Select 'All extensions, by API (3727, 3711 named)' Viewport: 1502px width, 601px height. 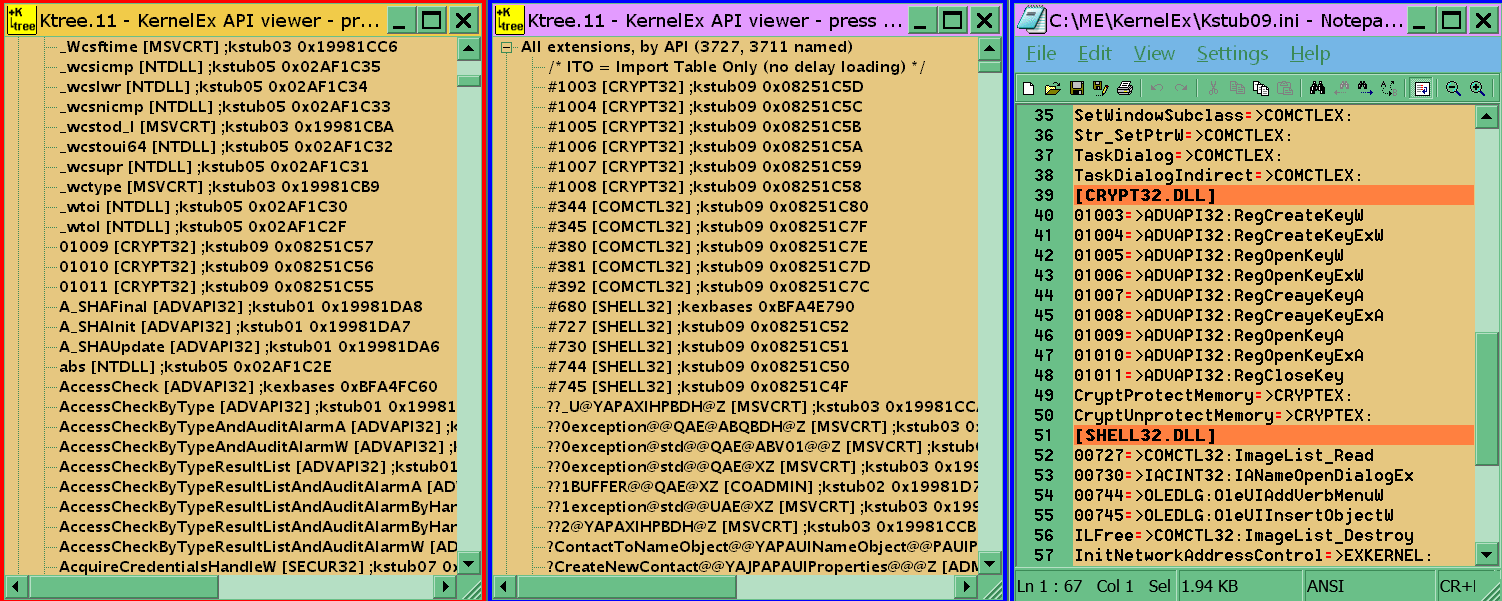point(686,47)
